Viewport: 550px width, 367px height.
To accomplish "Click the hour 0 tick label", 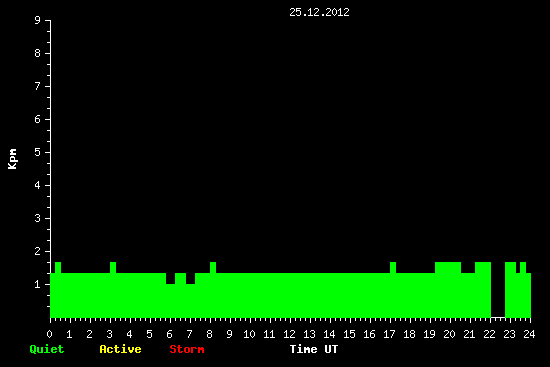I will [x=49, y=334].
